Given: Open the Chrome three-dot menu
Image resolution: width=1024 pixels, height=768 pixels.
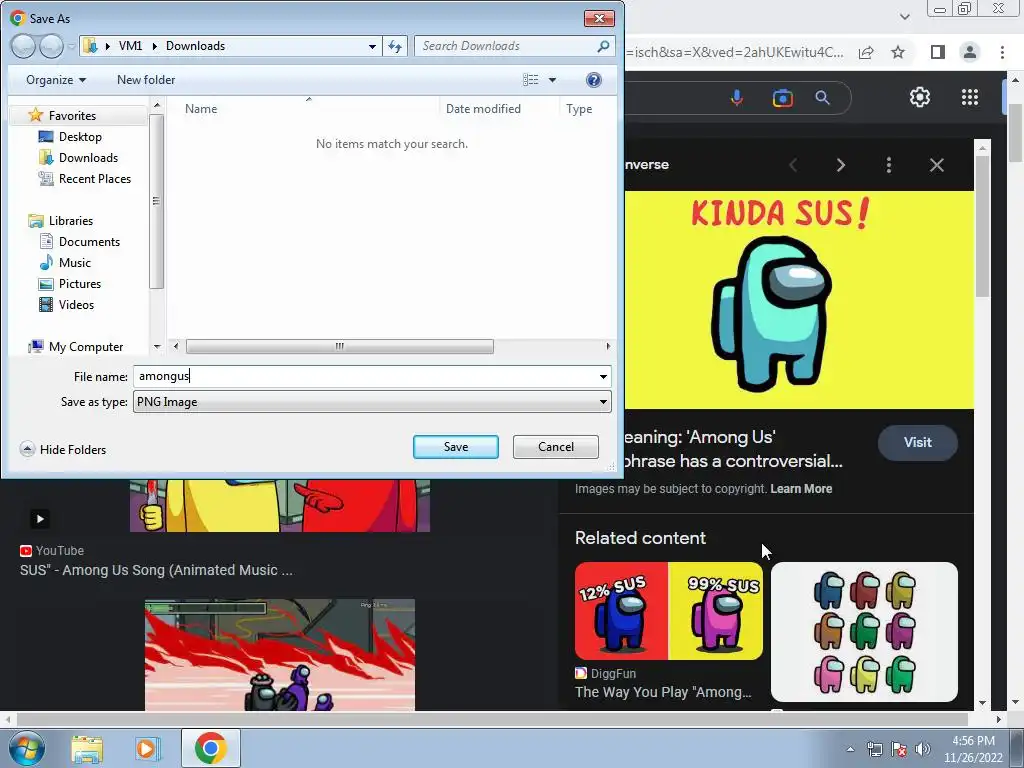Looking at the screenshot, I should (1002, 52).
